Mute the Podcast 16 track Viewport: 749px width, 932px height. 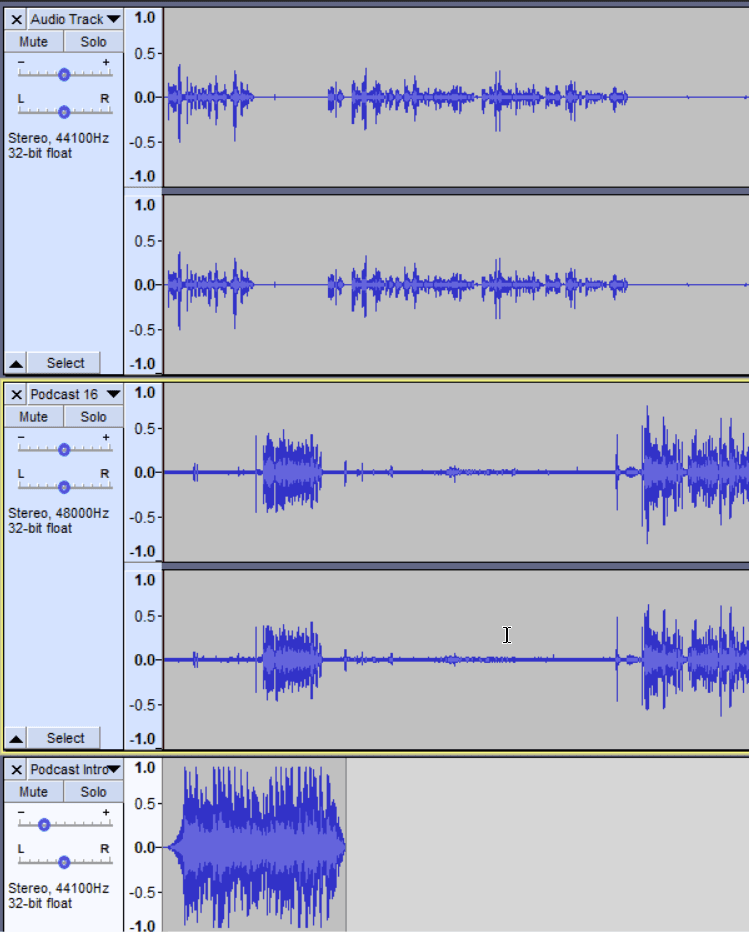(x=33, y=417)
